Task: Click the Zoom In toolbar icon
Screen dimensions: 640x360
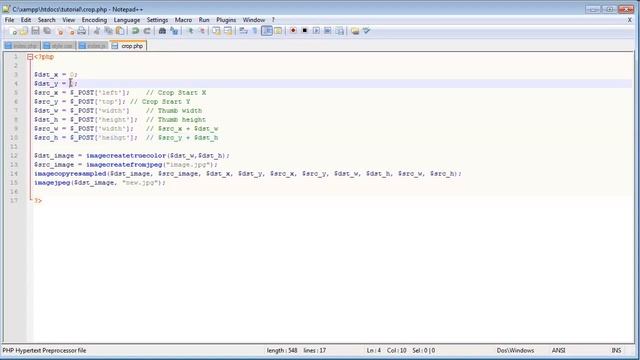Action: coord(190,31)
